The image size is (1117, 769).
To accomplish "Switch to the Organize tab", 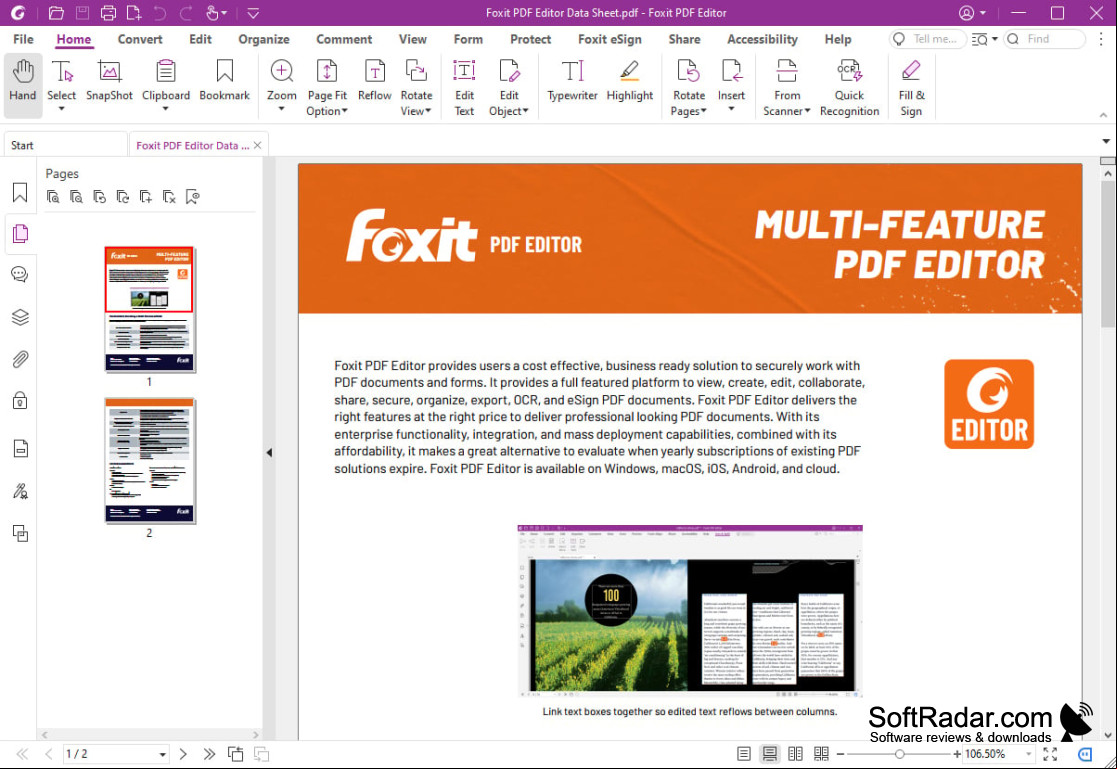I will [264, 39].
